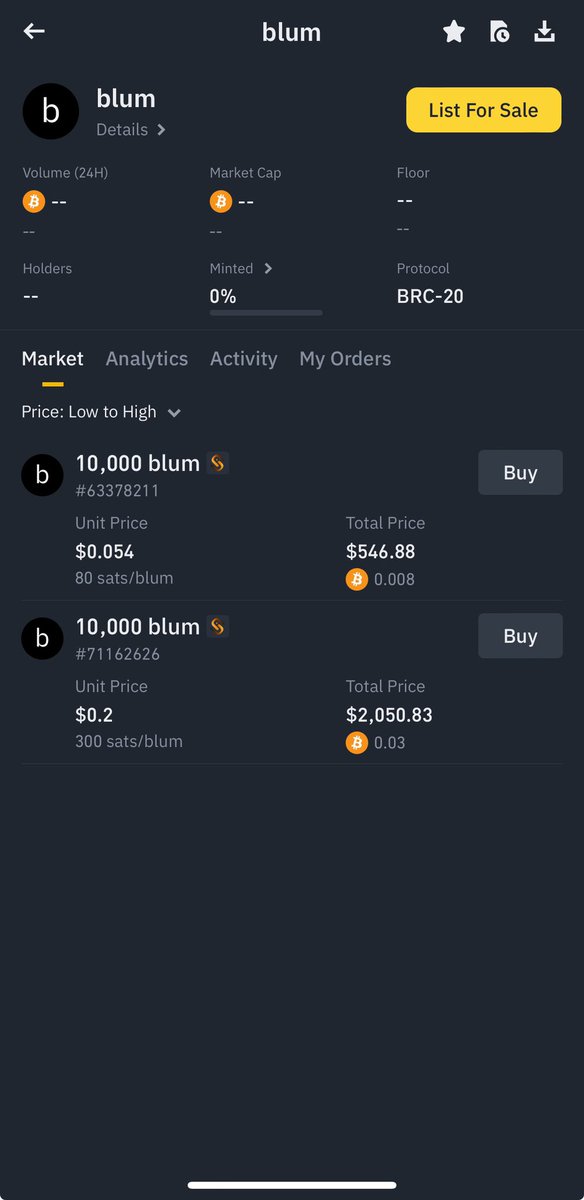Tap the back arrow icon
584x1200 pixels.
pyautogui.click(x=34, y=31)
